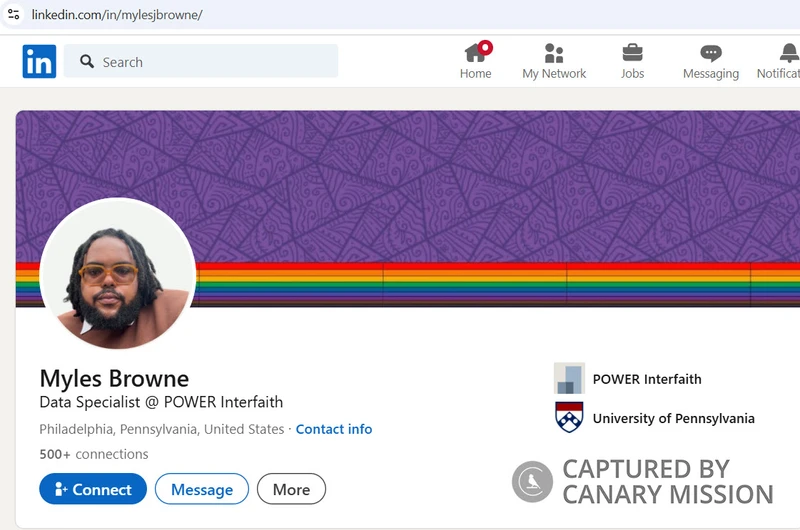The width and height of the screenshot is (800, 530).
Task: Click the POWER Interfaith logo icon
Action: (569, 378)
